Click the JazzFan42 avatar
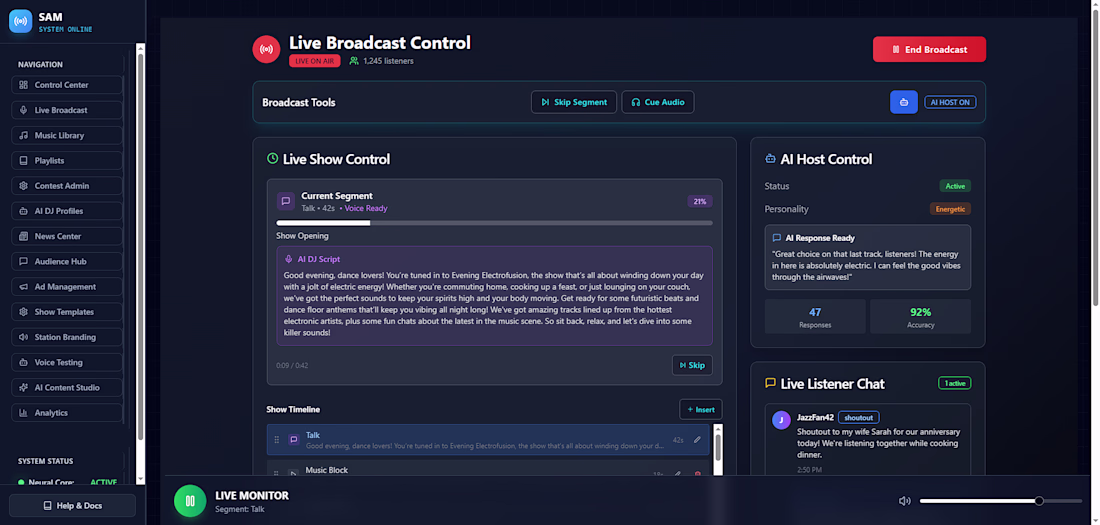This screenshot has height=525, width=1100. click(782, 420)
